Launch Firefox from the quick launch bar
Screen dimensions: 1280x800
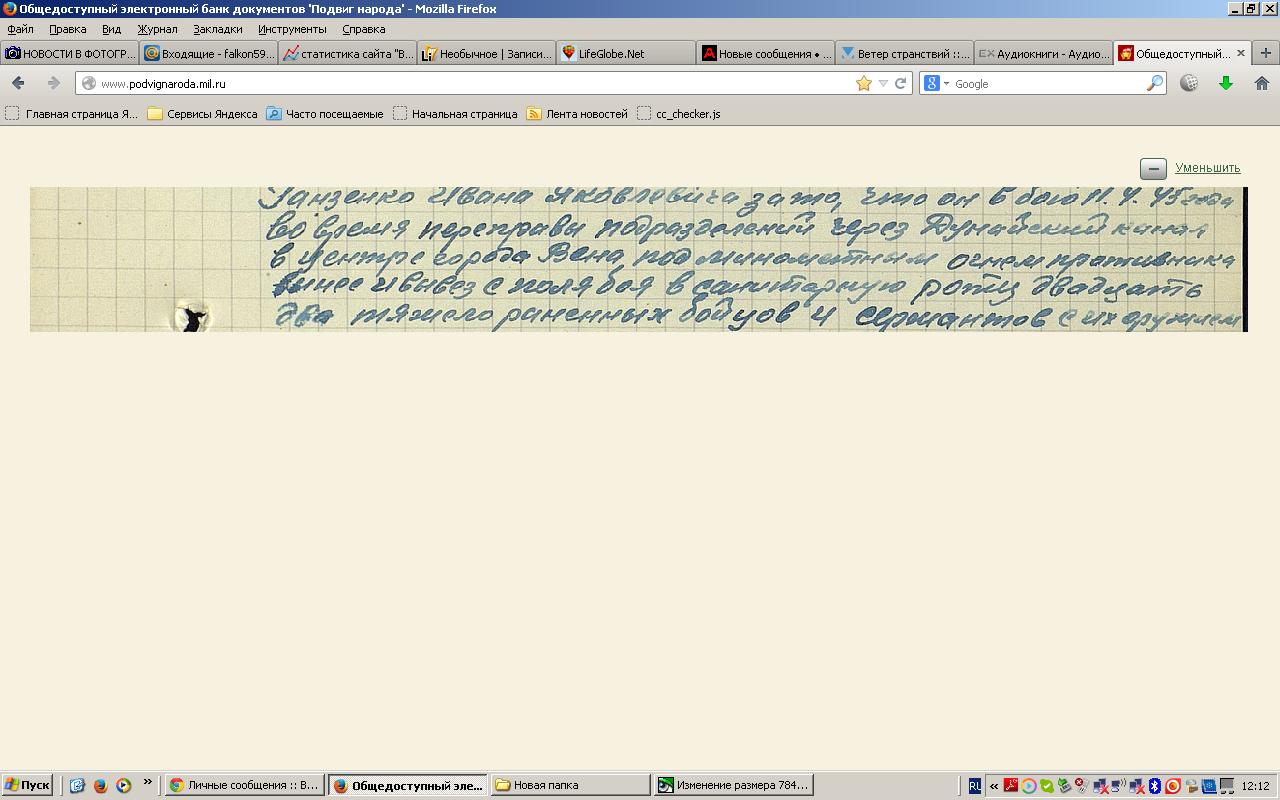[x=100, y=786]
